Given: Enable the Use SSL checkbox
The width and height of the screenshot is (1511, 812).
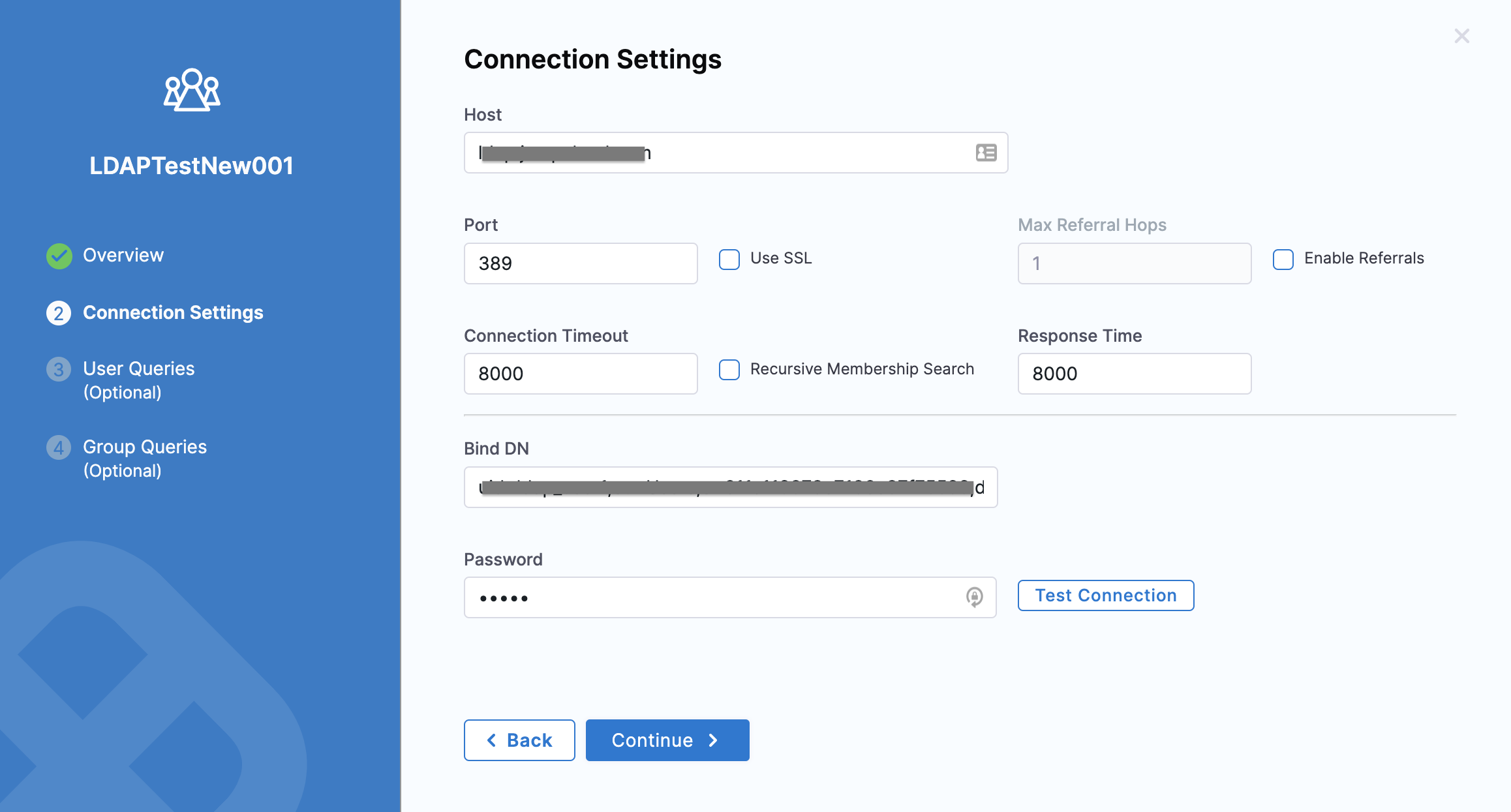Looking at the screenshot, I should pos(729,259).
